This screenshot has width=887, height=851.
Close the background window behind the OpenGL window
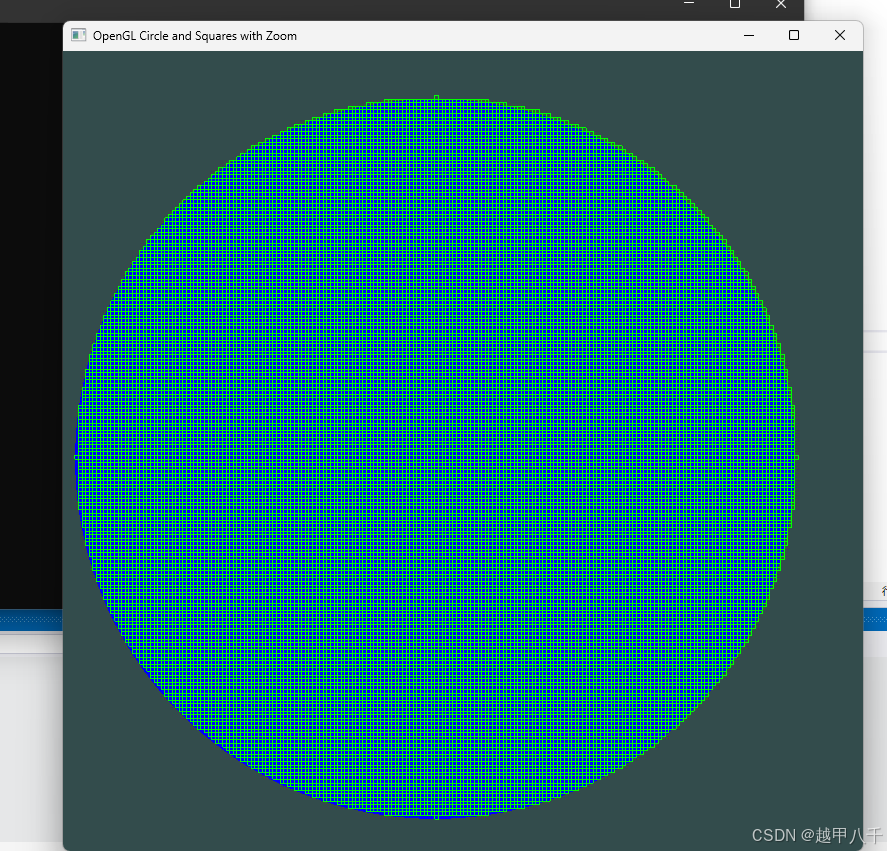[x=781, y=5]
